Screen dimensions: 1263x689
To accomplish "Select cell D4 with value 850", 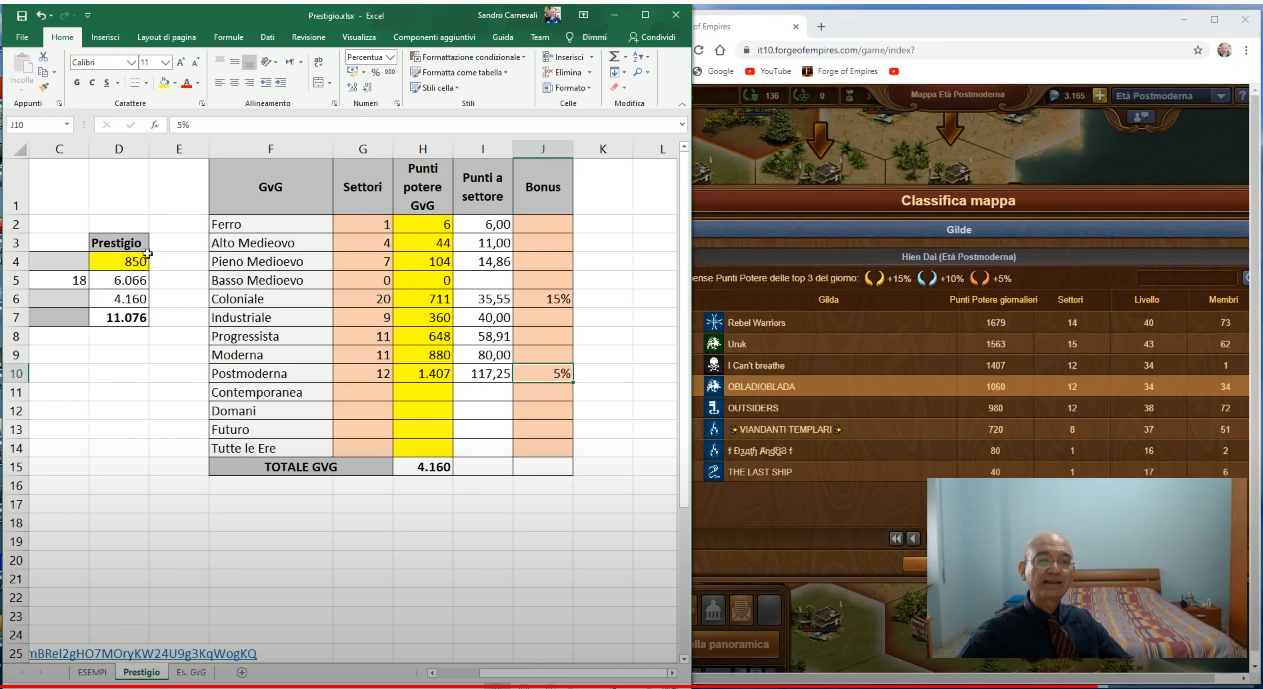I will [119, 261].
